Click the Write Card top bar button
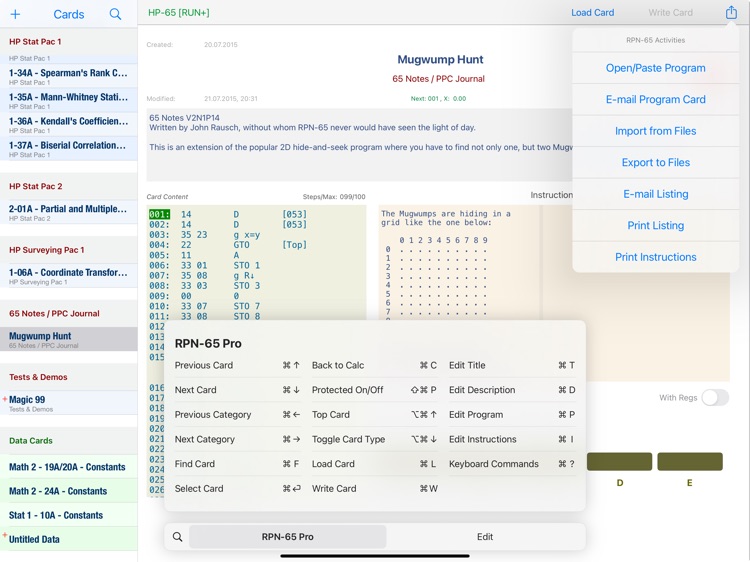 pyautogui.click(x=670, y=12)
